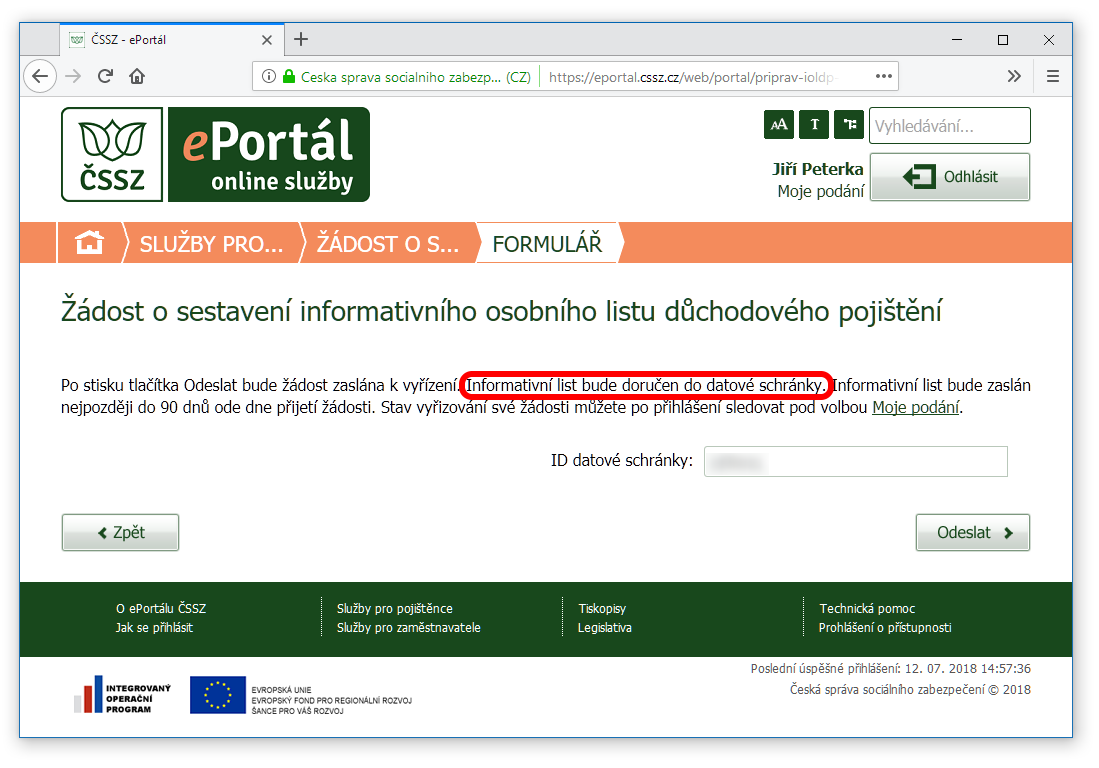The image size is (1099, 768).
Task: Click the ePortál online služby banner
Action: [x=269, y=154]
